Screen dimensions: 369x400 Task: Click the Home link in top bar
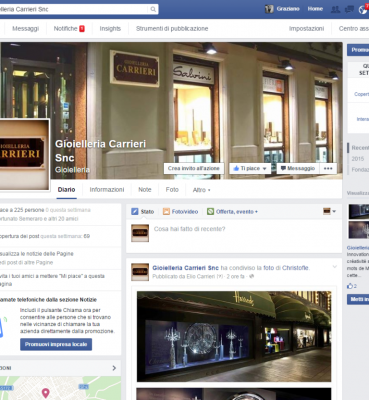[x=315, y=9]
